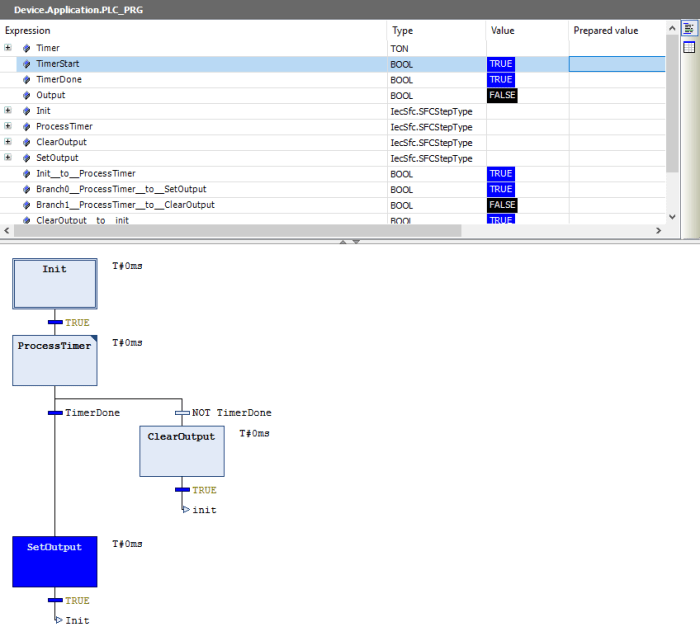Click the jump arrow icon to init
This screenshot has height=641, width=700.
[185, 509]
